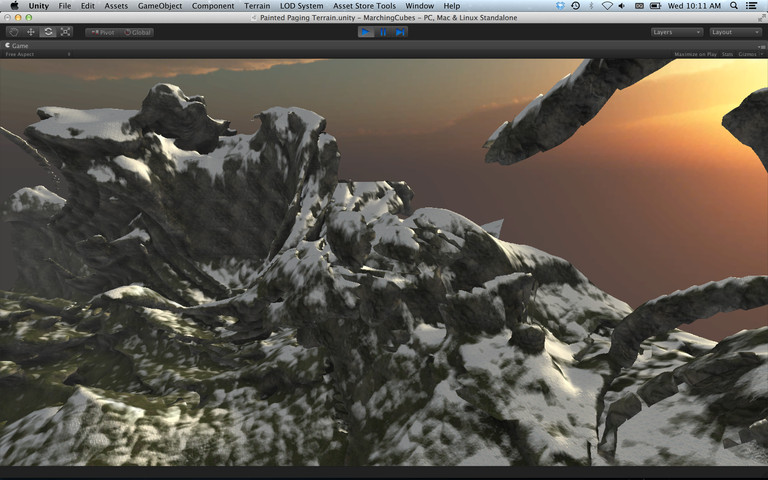Click the Stats button
768x480 pixels.
727,54
